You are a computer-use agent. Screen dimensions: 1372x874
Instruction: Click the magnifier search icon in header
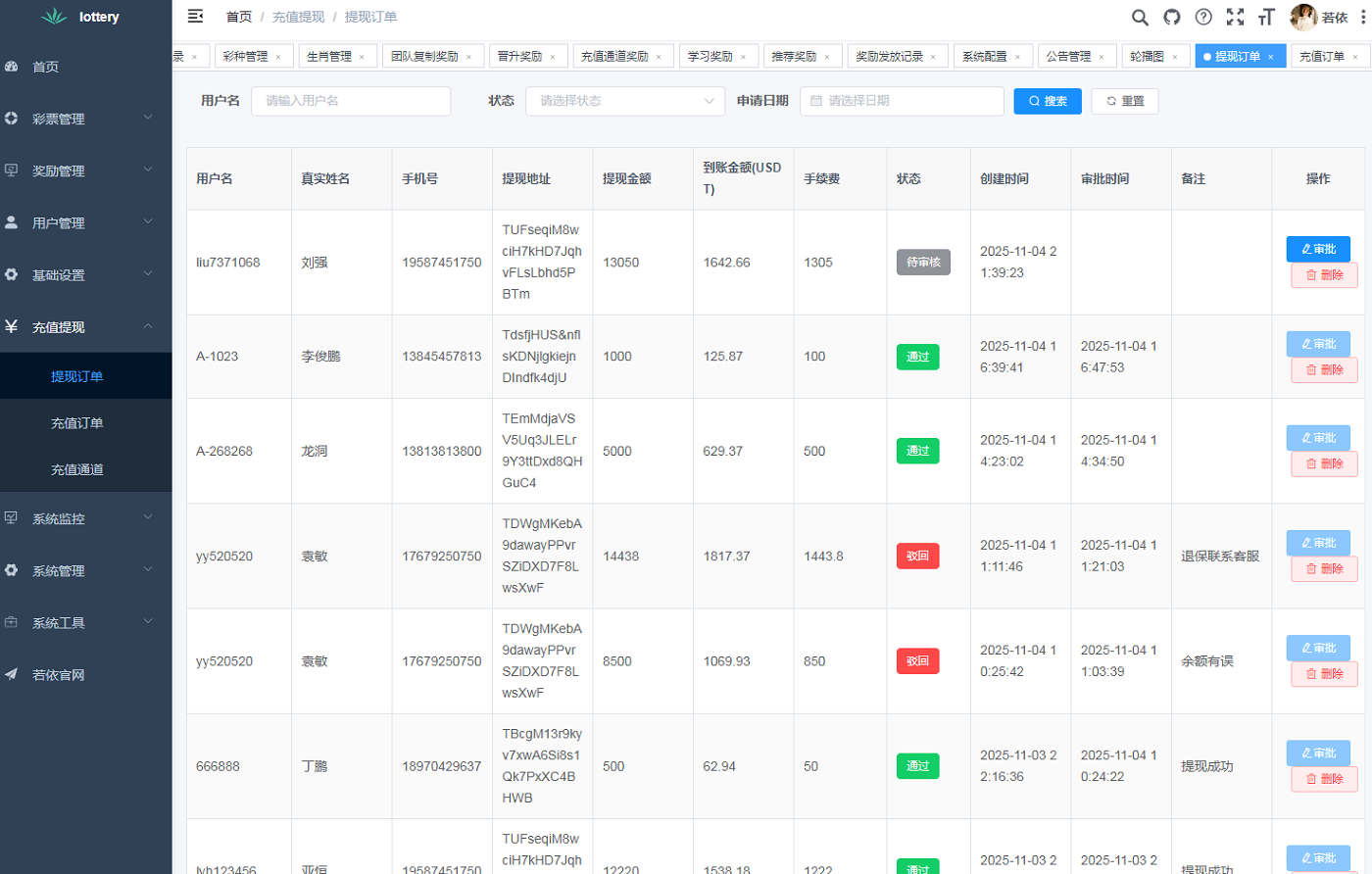click(1139, 17)
